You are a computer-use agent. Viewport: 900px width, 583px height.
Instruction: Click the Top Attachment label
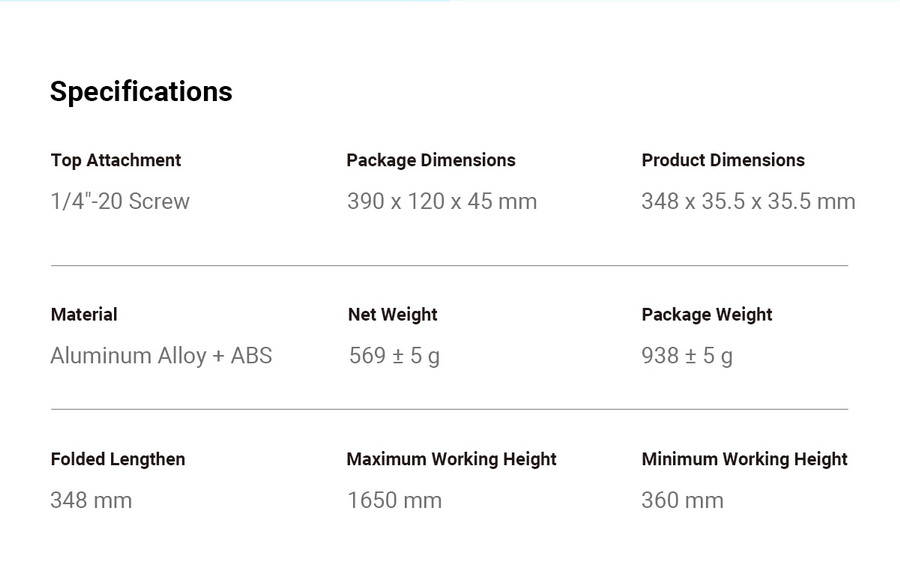click(116, 160)
